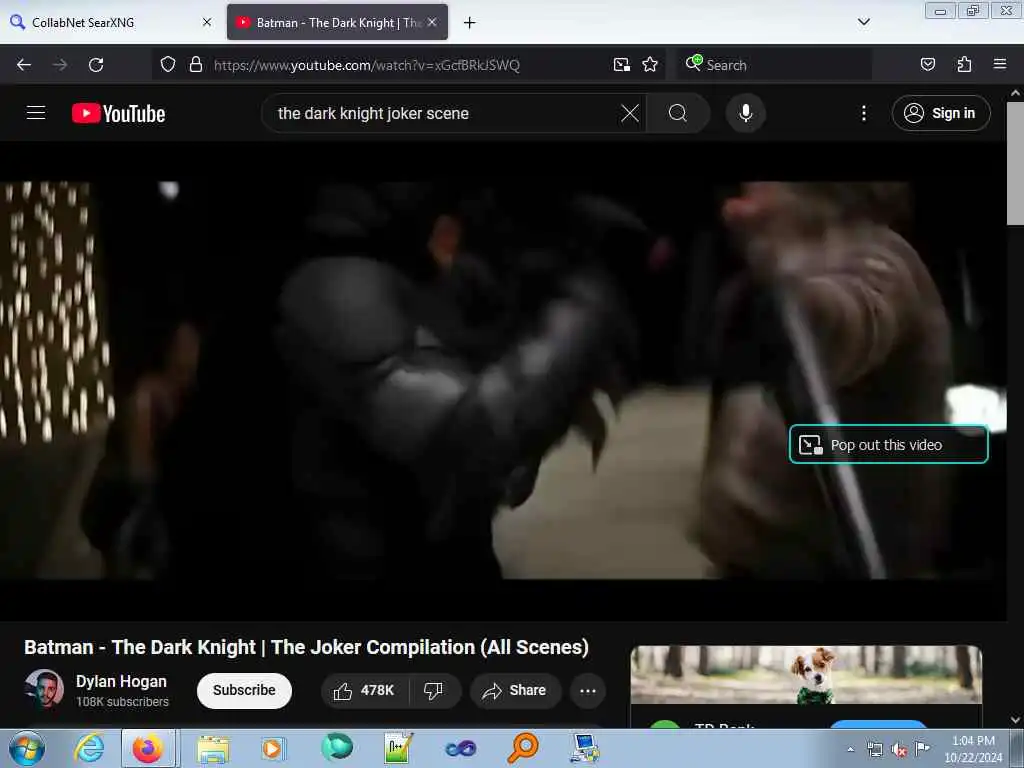
Task: Close the Batman YouTube tab
Action: click(x=432, y=22)
